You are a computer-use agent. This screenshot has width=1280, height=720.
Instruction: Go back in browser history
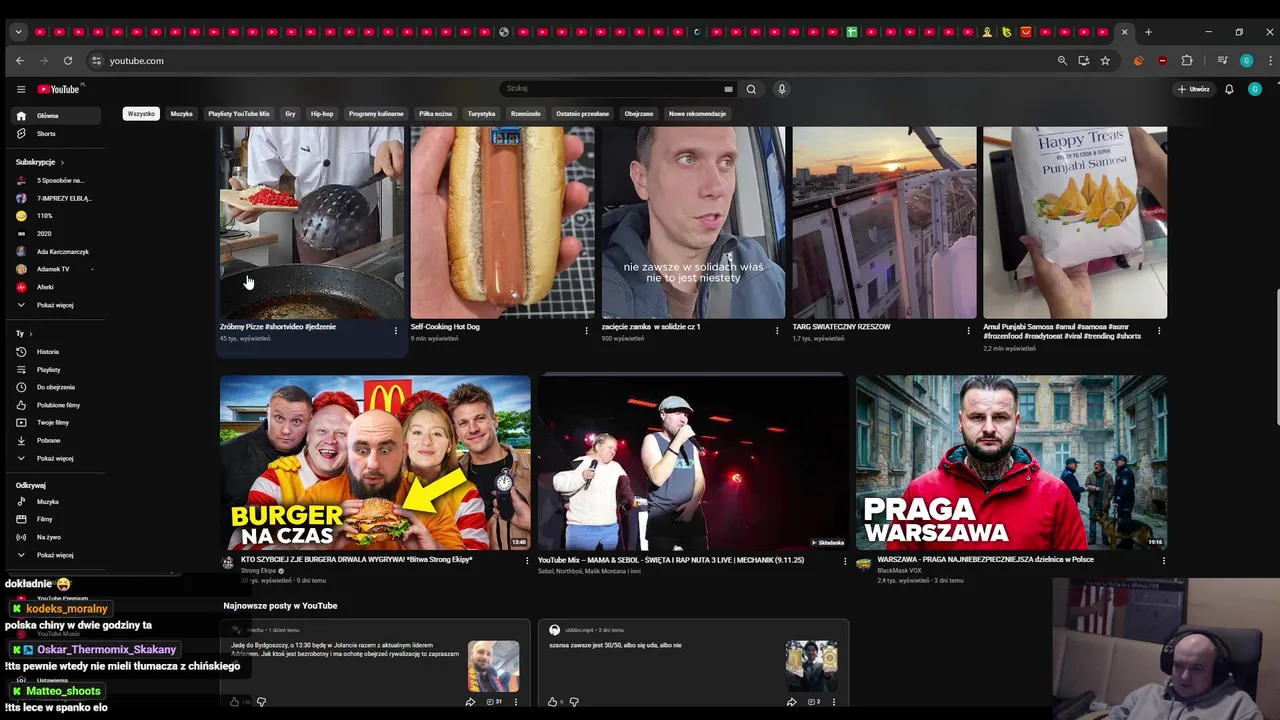(x=20, y=61)
